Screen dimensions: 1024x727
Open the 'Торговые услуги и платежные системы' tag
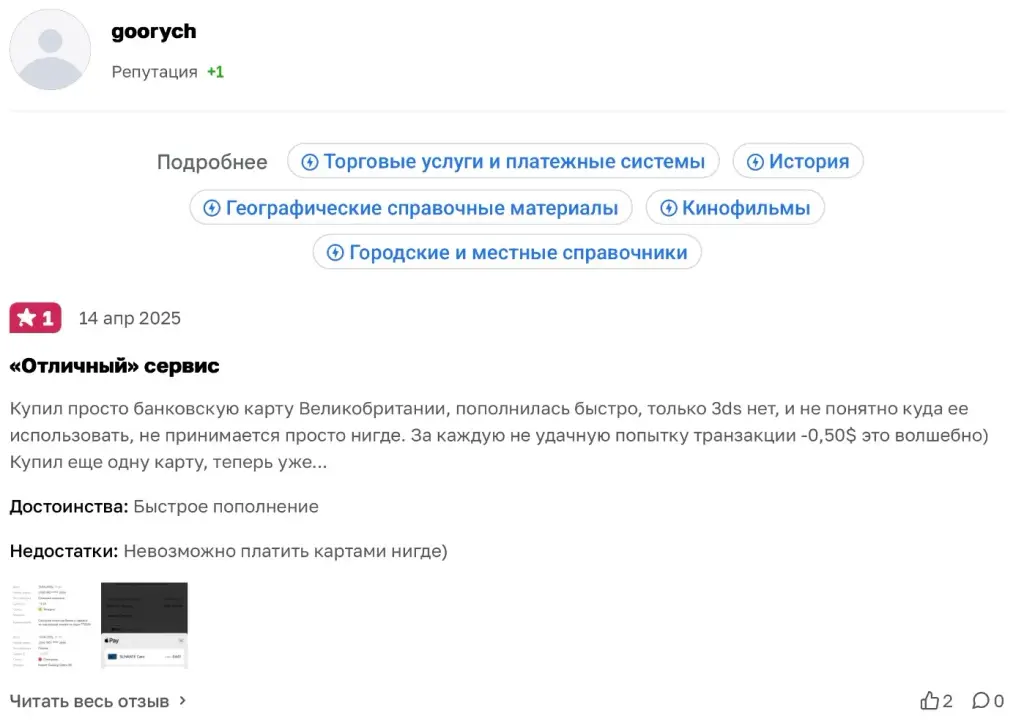point(503,161)
